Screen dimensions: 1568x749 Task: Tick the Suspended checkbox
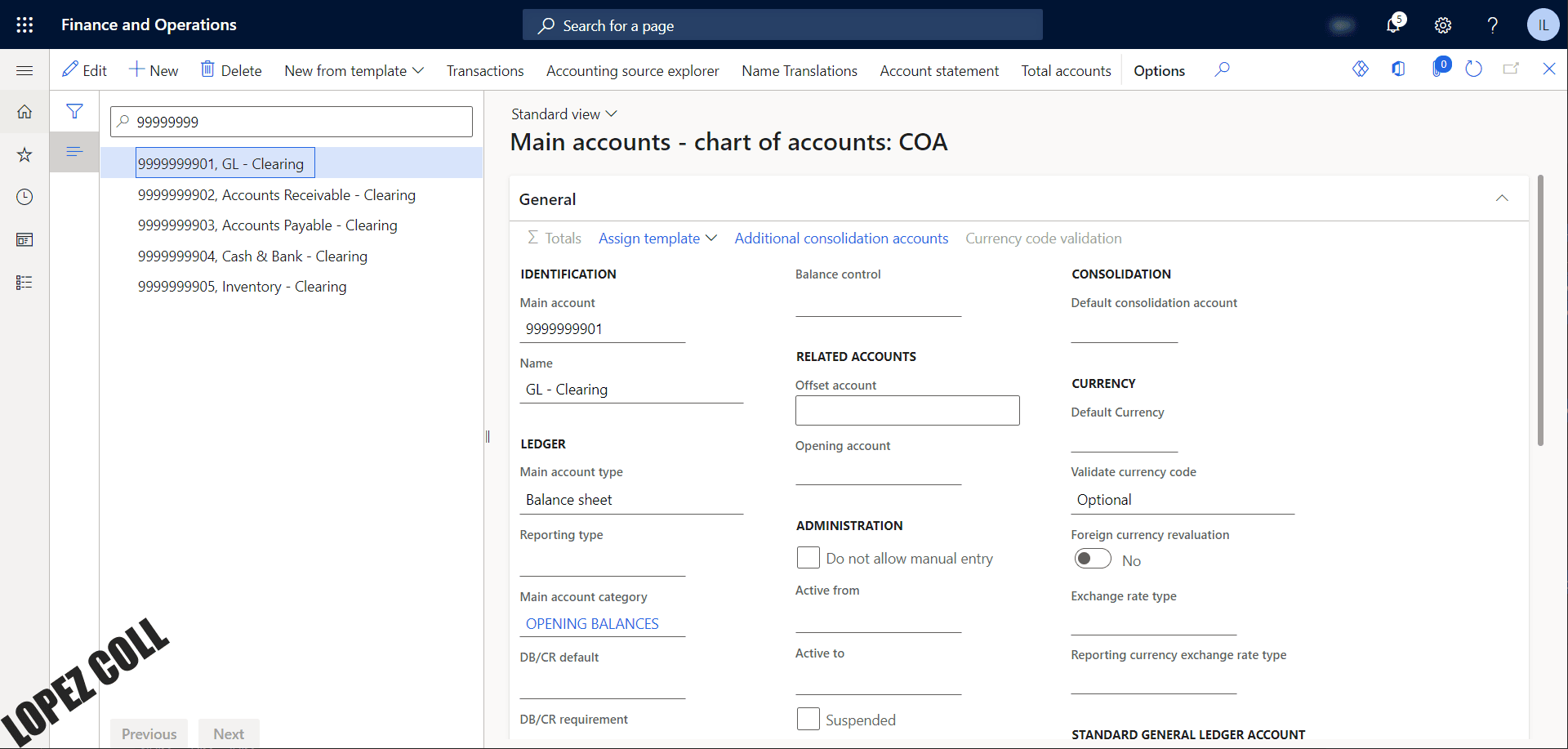pyautogui.click(x=808, y=719)
